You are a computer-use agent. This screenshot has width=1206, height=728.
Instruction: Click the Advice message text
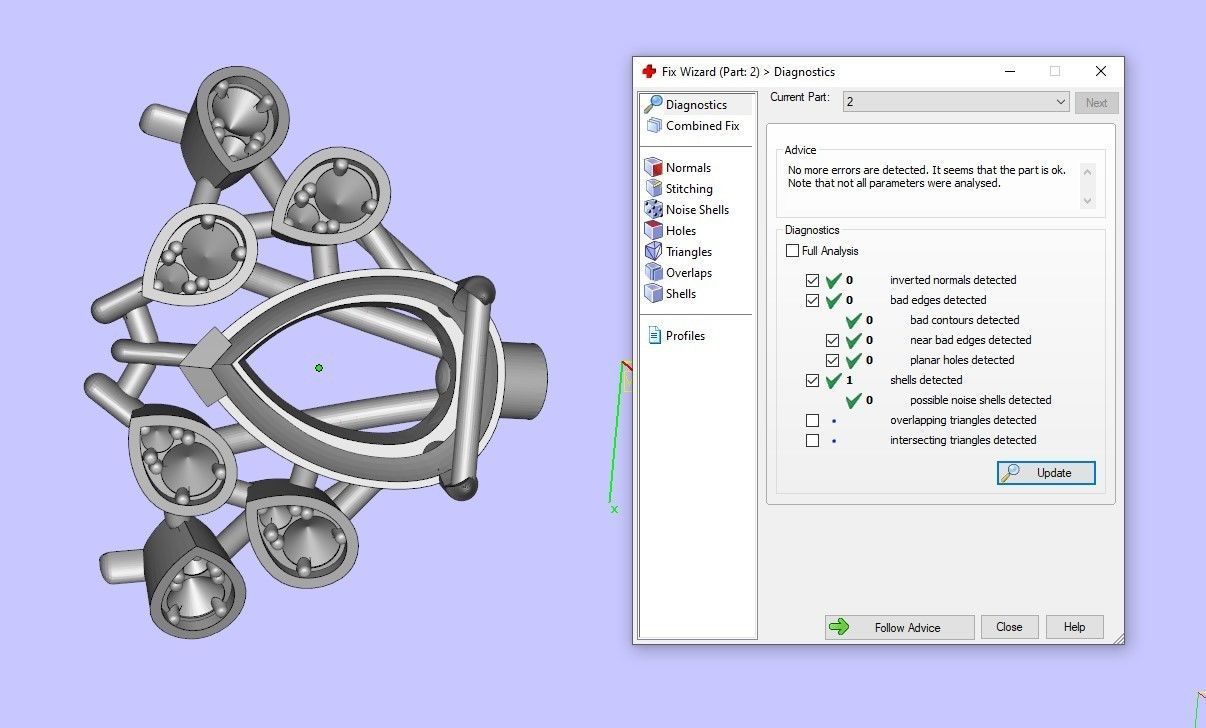(926, 177)
